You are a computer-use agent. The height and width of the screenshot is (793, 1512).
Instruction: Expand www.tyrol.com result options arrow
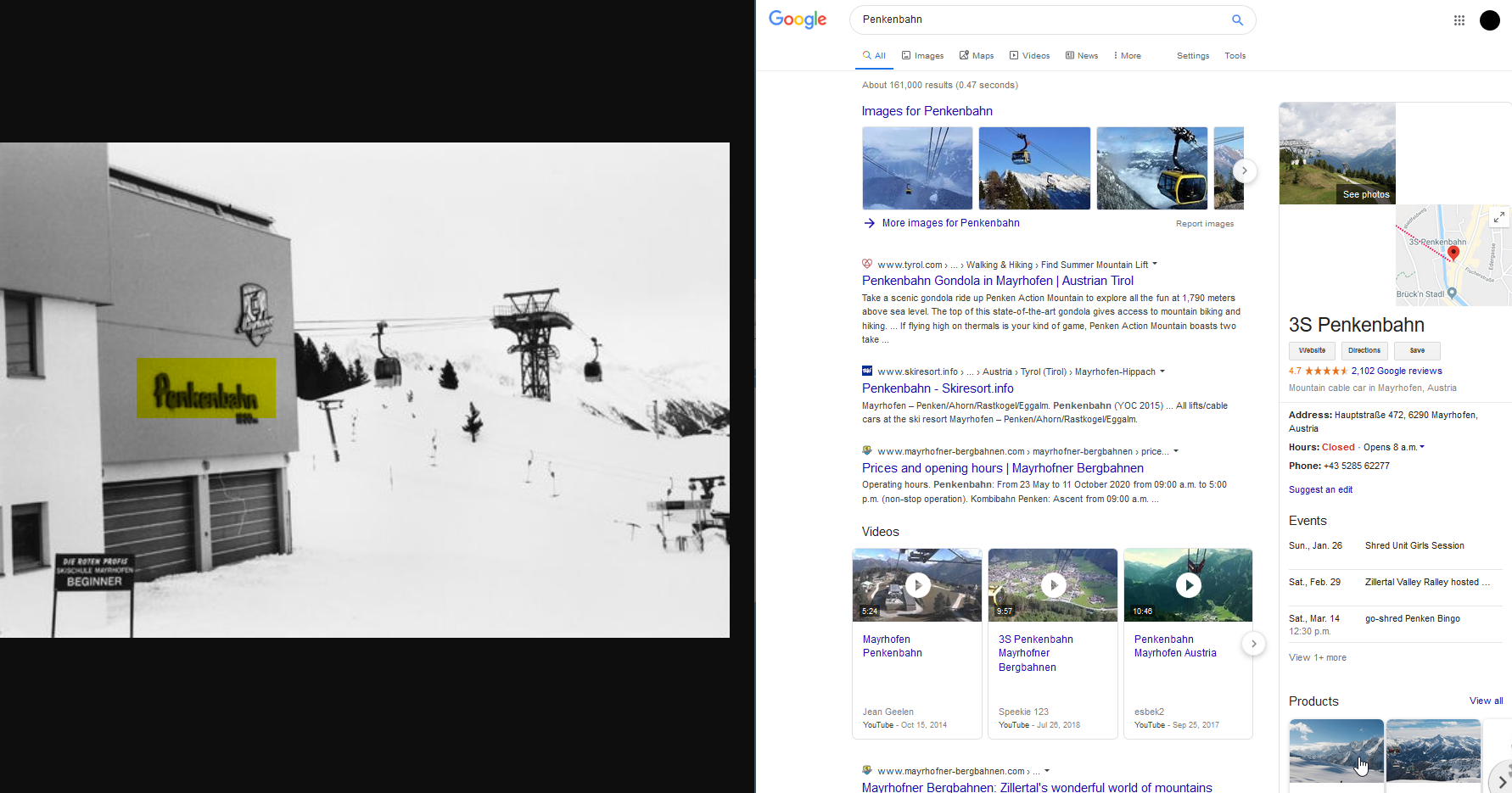tap(1155, 264)
